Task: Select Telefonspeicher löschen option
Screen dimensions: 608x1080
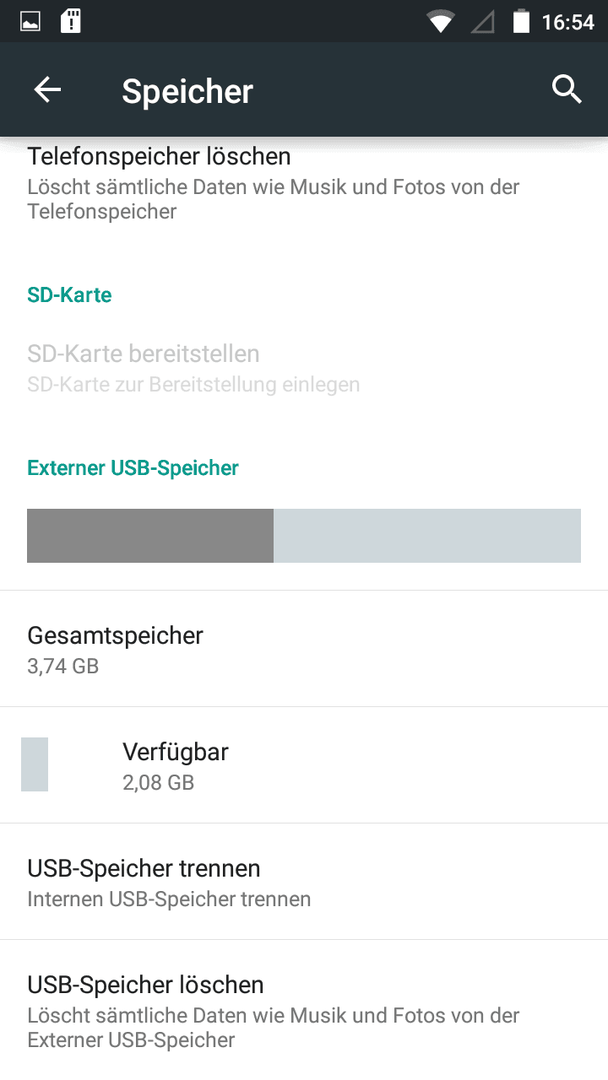Action: 304,184
